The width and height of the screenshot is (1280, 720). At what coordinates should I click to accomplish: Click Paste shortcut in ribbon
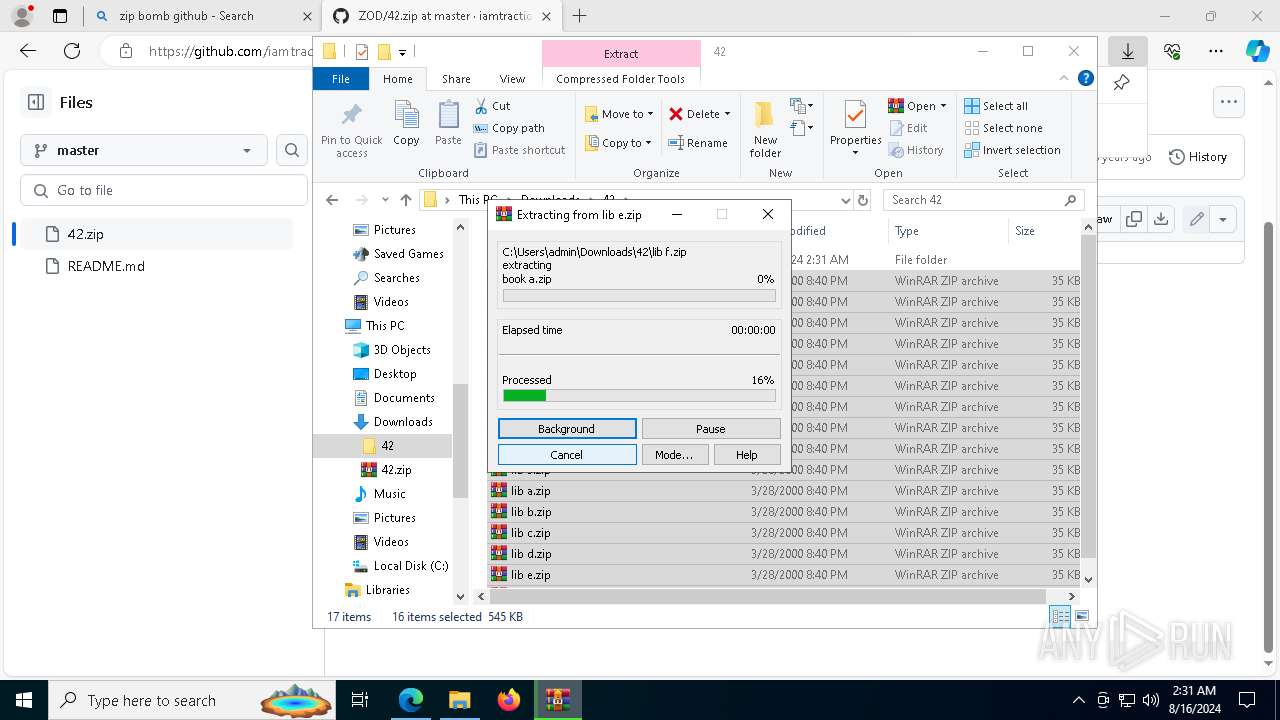tap(519, 150)
